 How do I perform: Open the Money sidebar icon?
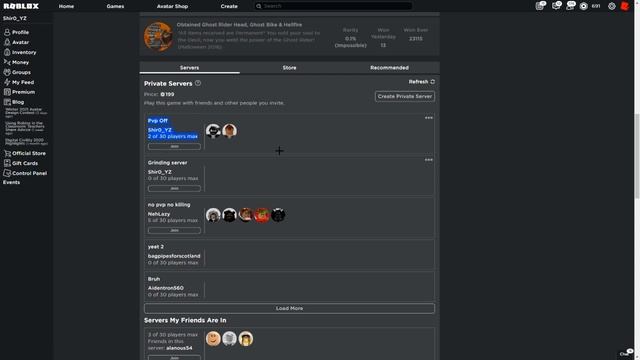pos(7,62)
